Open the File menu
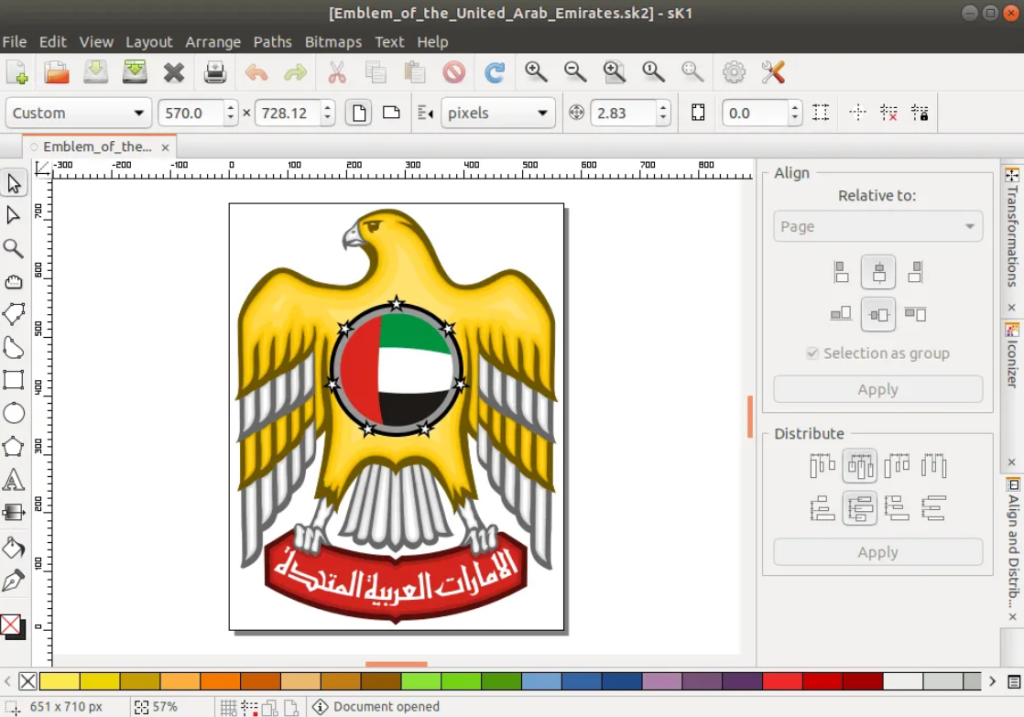 pyautogui.click(x=14, y=42)
